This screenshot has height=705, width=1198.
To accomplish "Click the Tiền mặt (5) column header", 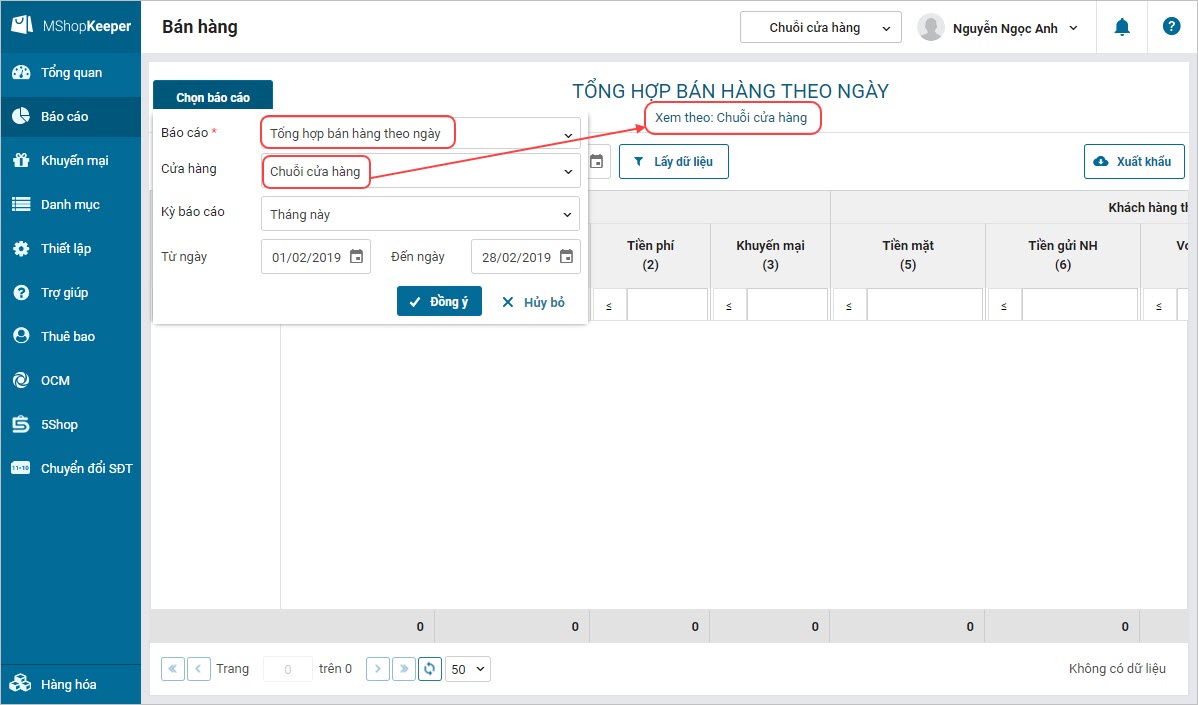I will tap(908, 255).
